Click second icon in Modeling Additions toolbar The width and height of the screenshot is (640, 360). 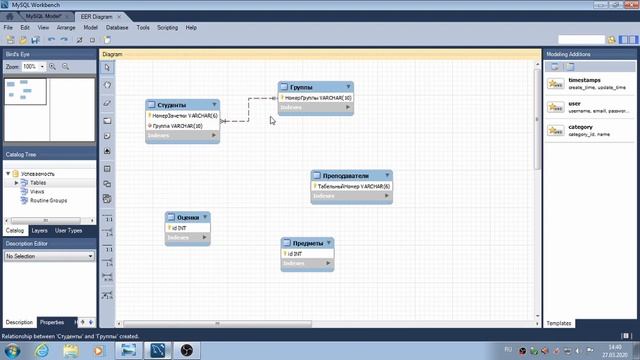click(570, 67)
